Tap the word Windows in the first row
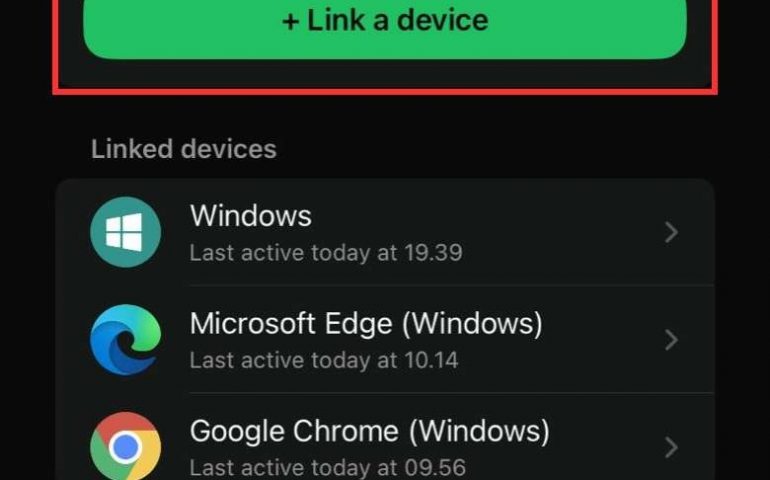Screen dimensions: 770x480 click(x=250, y=216)
